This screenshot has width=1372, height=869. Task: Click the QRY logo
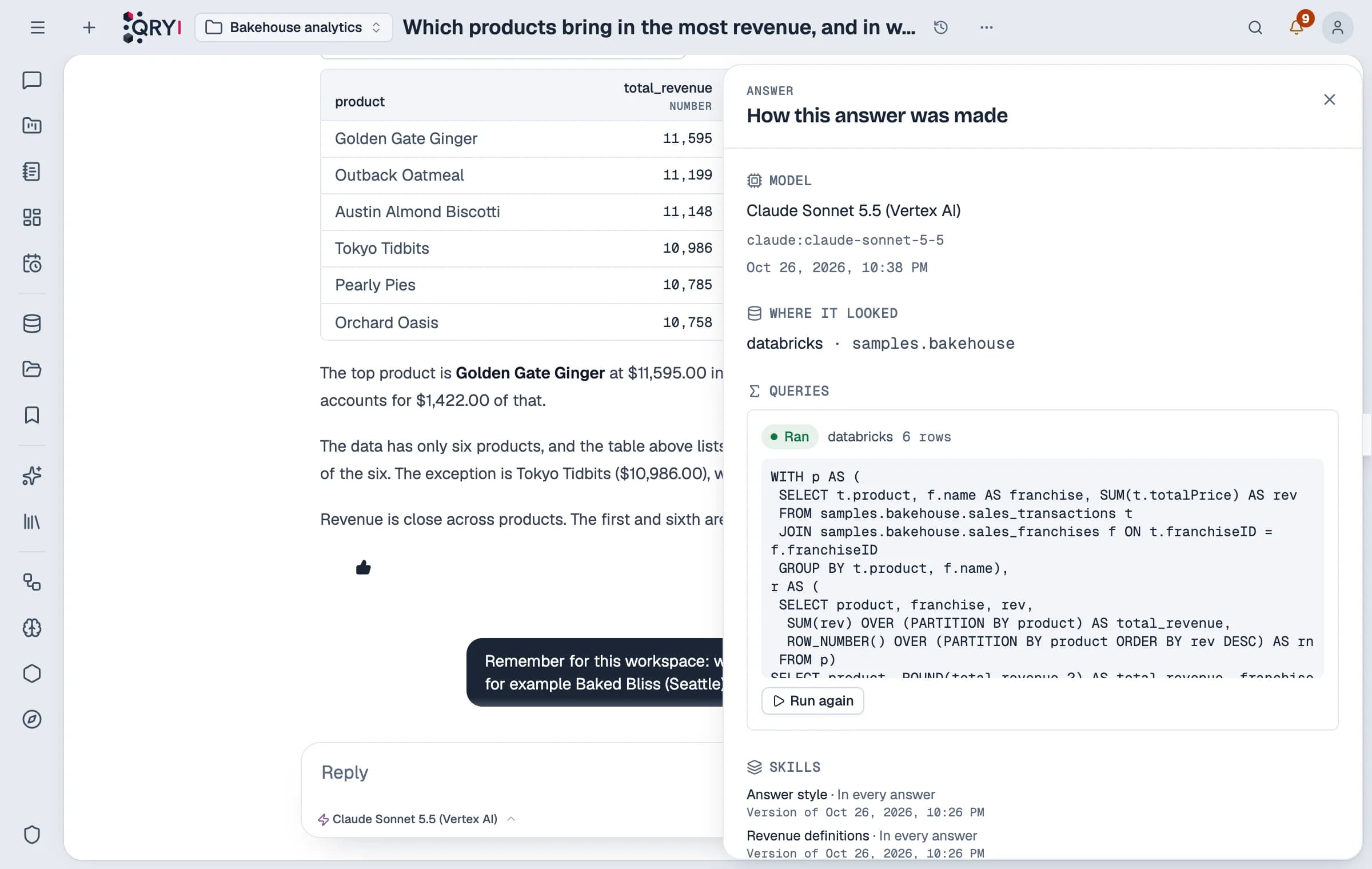pos(153,27)
